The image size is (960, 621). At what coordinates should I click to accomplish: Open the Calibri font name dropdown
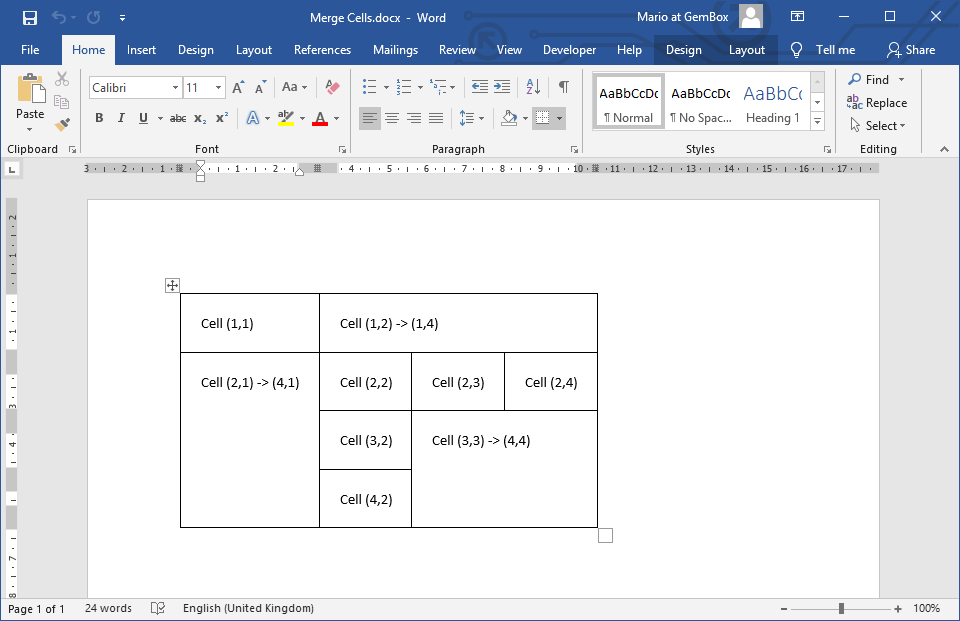(x=175, y=88)
